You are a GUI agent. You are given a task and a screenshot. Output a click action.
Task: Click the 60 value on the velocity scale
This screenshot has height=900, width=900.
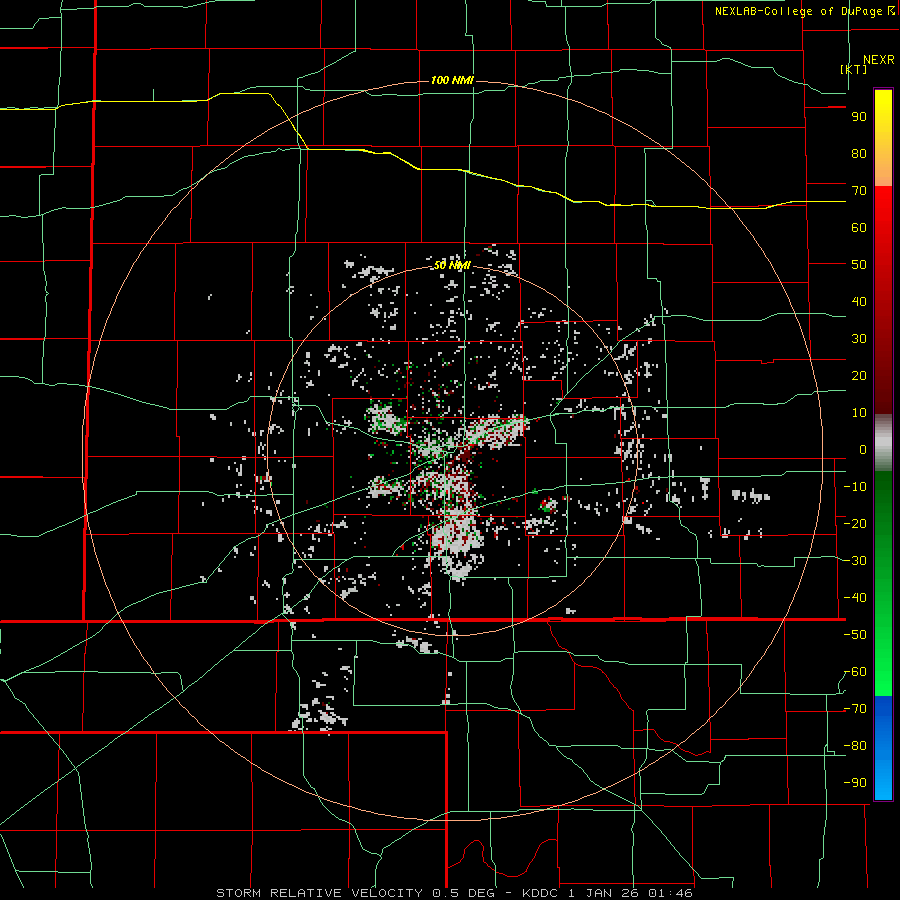tap(859, 228)
